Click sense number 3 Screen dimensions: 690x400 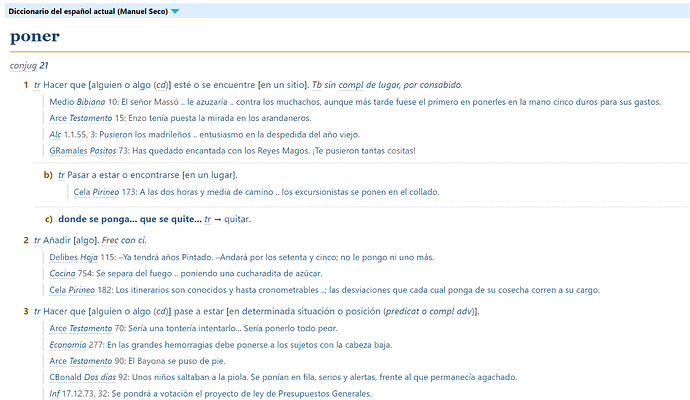[26, 312]
